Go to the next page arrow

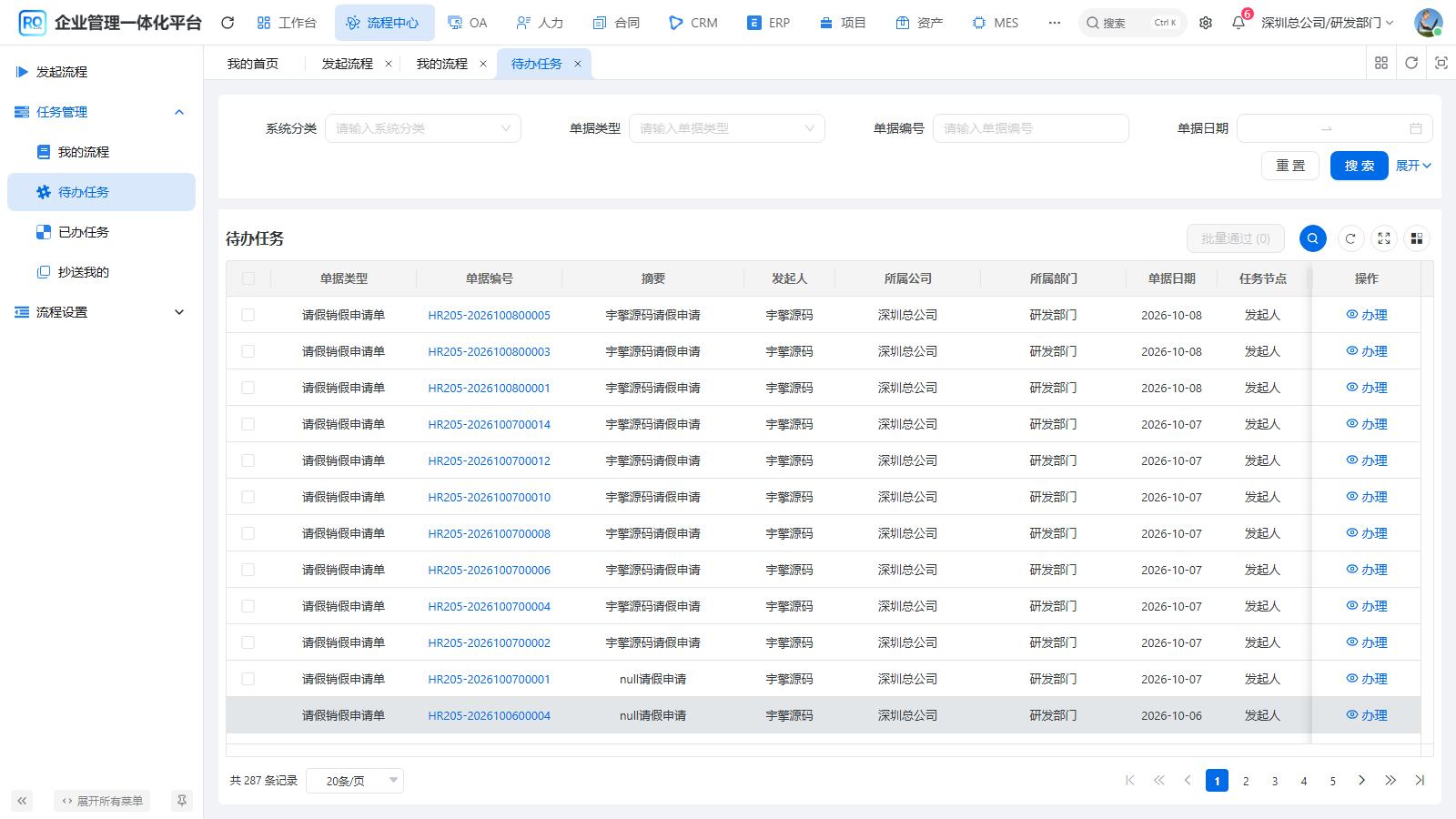pyautogui.click(x=1361, y=780)
